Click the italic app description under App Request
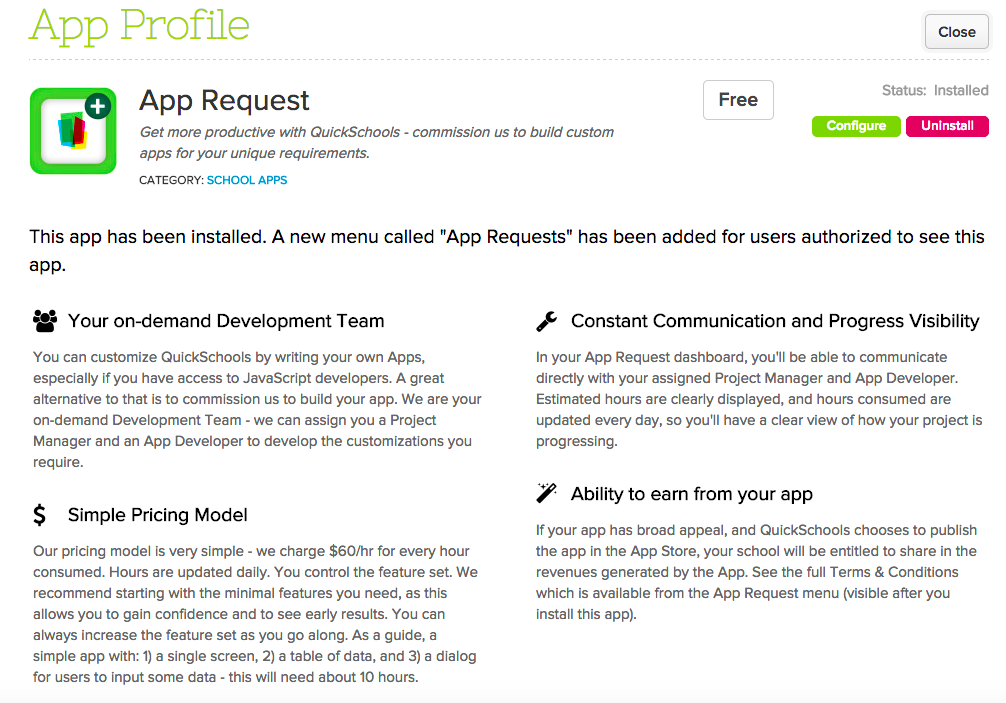Image resolution: width=1006 pixels, height=703 pixels. (377, 143)
